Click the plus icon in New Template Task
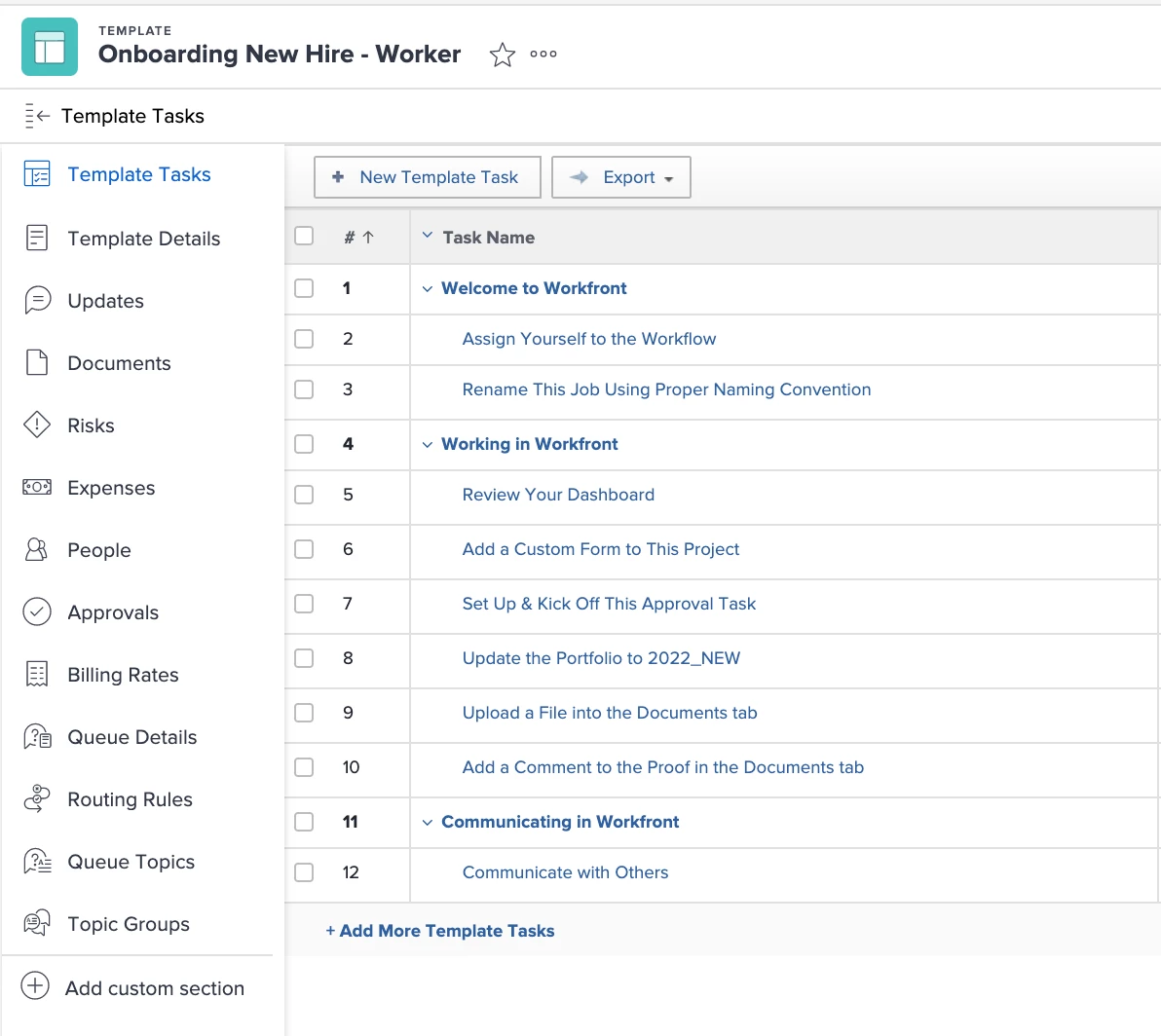This screenshot has height=1036, width=1161. click(x=338, y=177)
